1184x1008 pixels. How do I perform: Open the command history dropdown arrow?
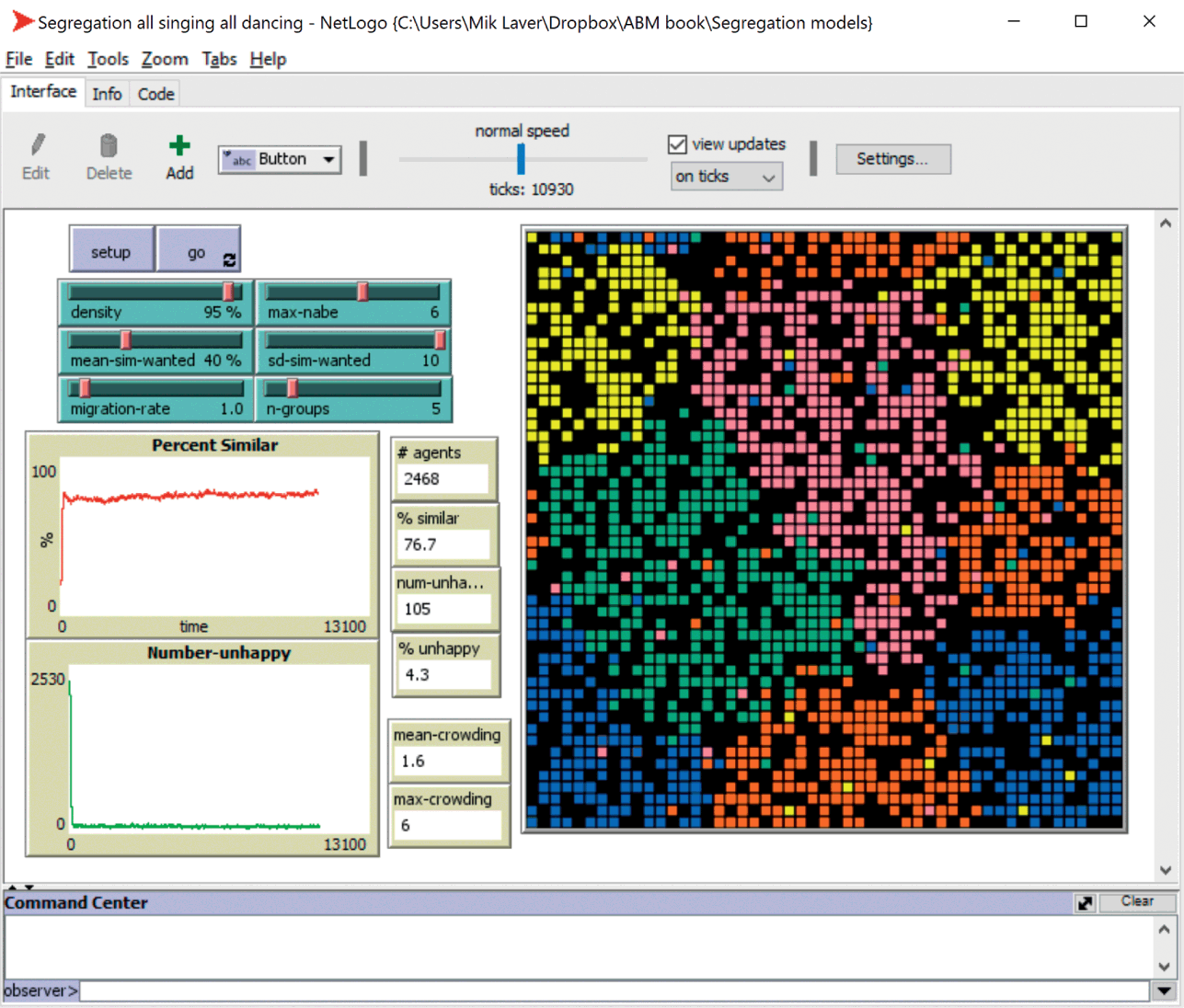click(1164, 991)
